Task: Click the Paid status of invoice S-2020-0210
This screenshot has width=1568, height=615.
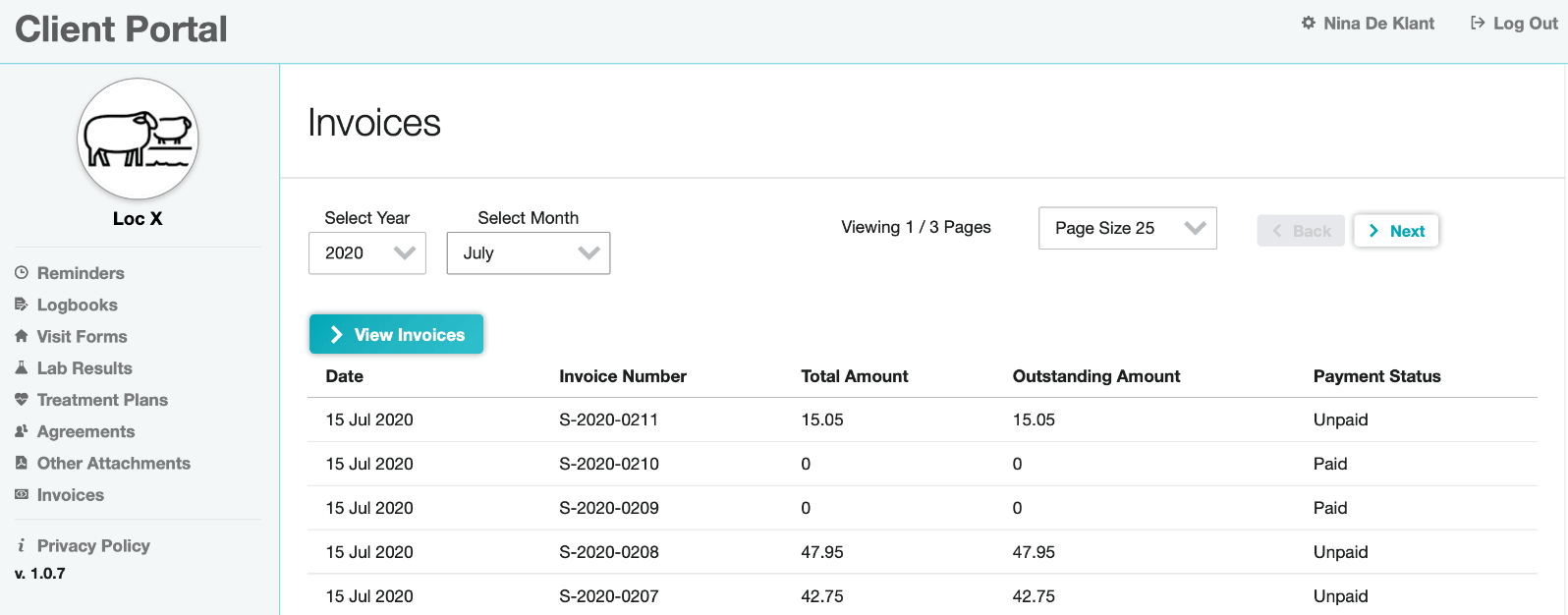Action: pyautogui.click(x=1330, y=464)
